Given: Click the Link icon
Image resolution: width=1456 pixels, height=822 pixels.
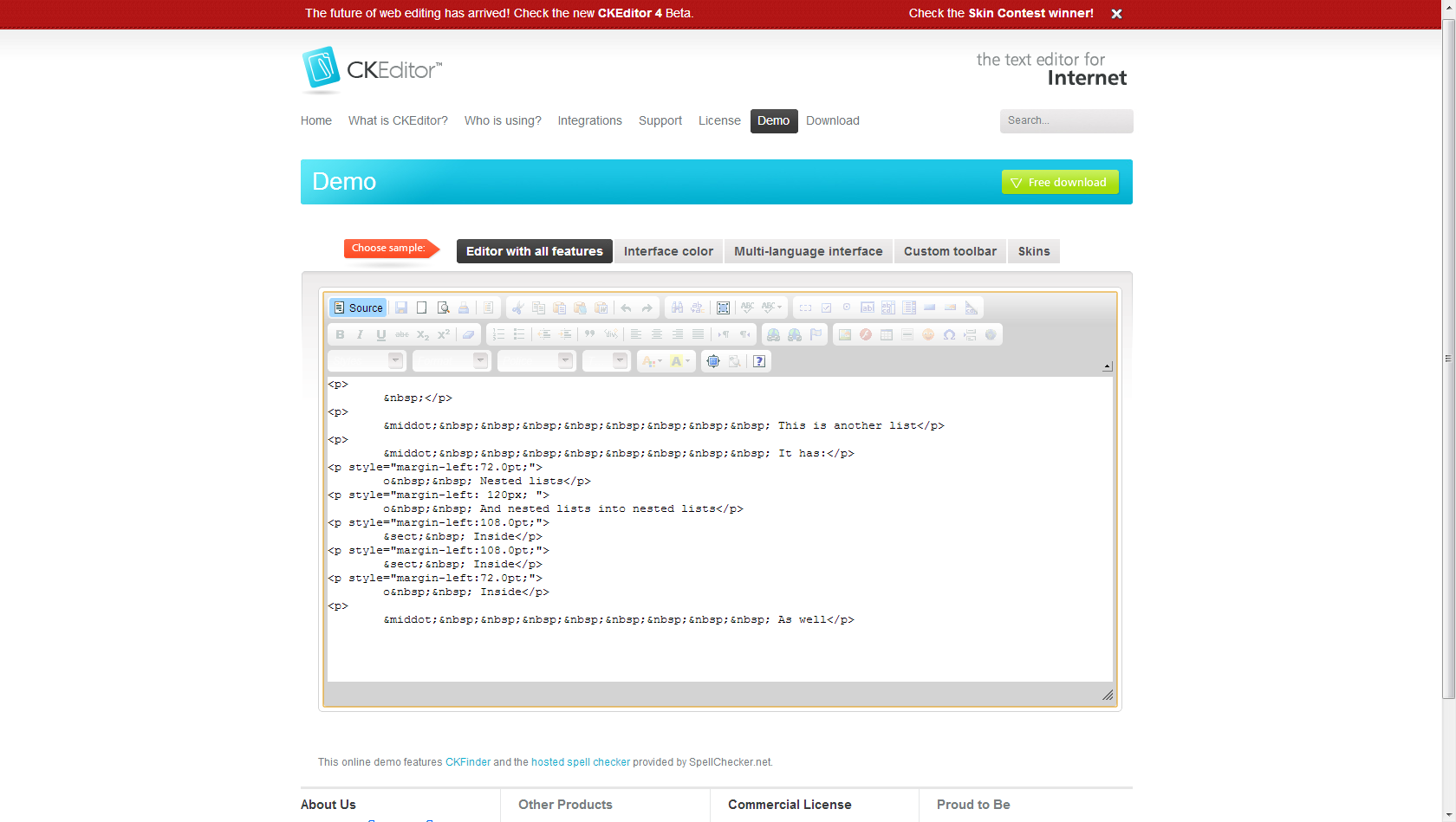Looking at the screenshot, I should 774,334.
